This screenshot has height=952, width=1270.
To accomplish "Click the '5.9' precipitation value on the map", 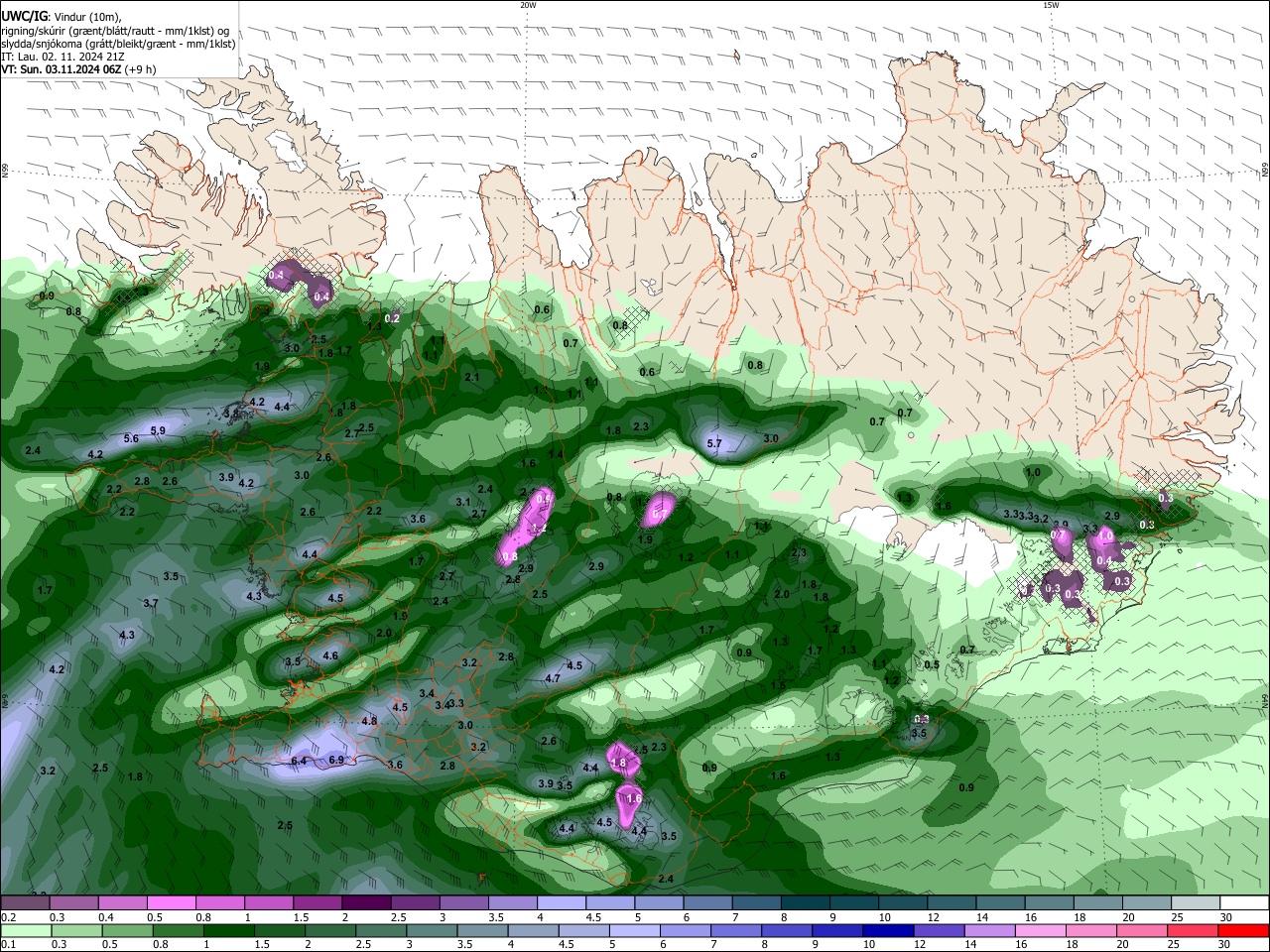I will (158, 430).
